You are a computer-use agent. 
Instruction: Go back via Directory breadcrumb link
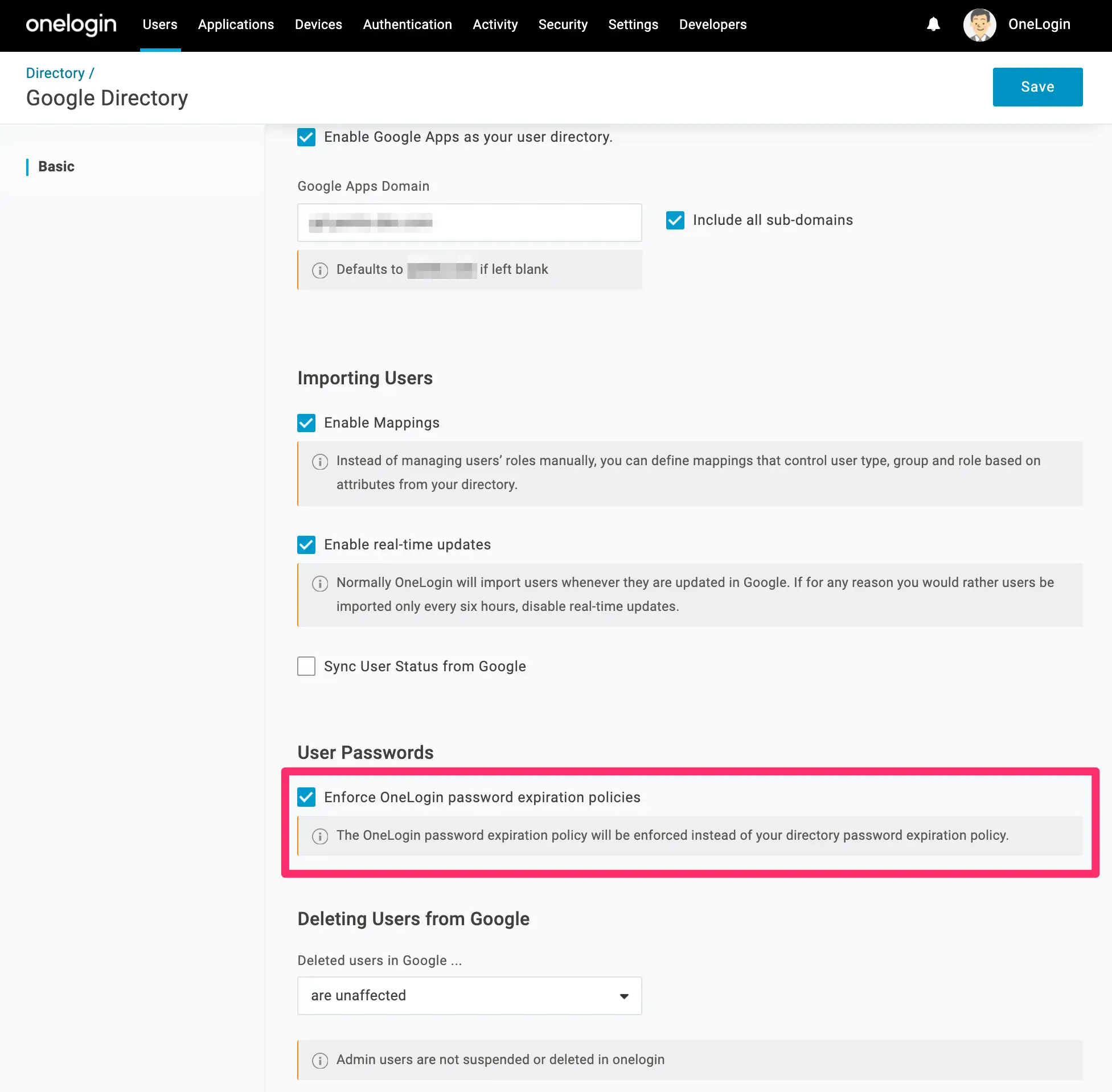click(55, 73)
